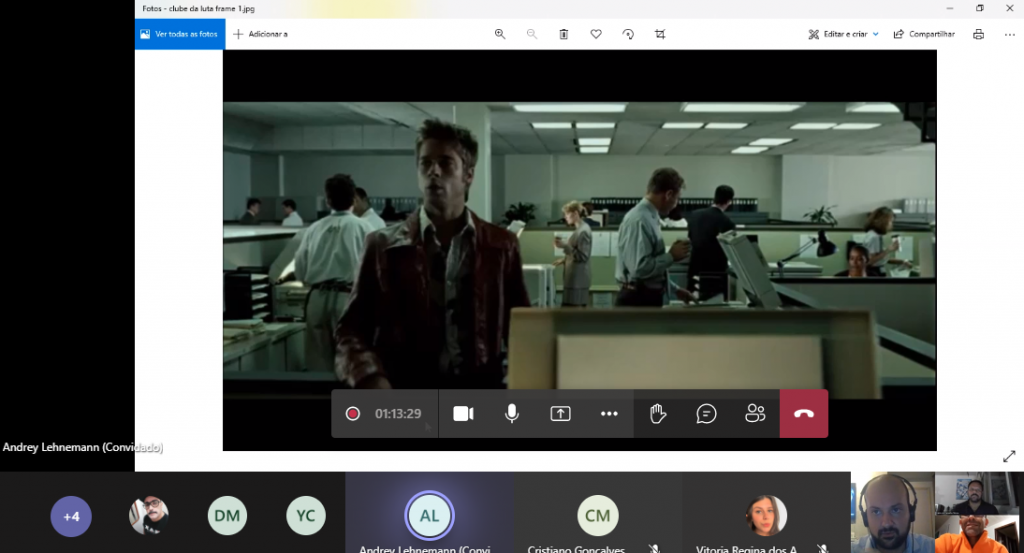Viewport: 1024px width, 553px height.
Task: Open 'Ver todas as fotos' view
Action: click(180, 34)
